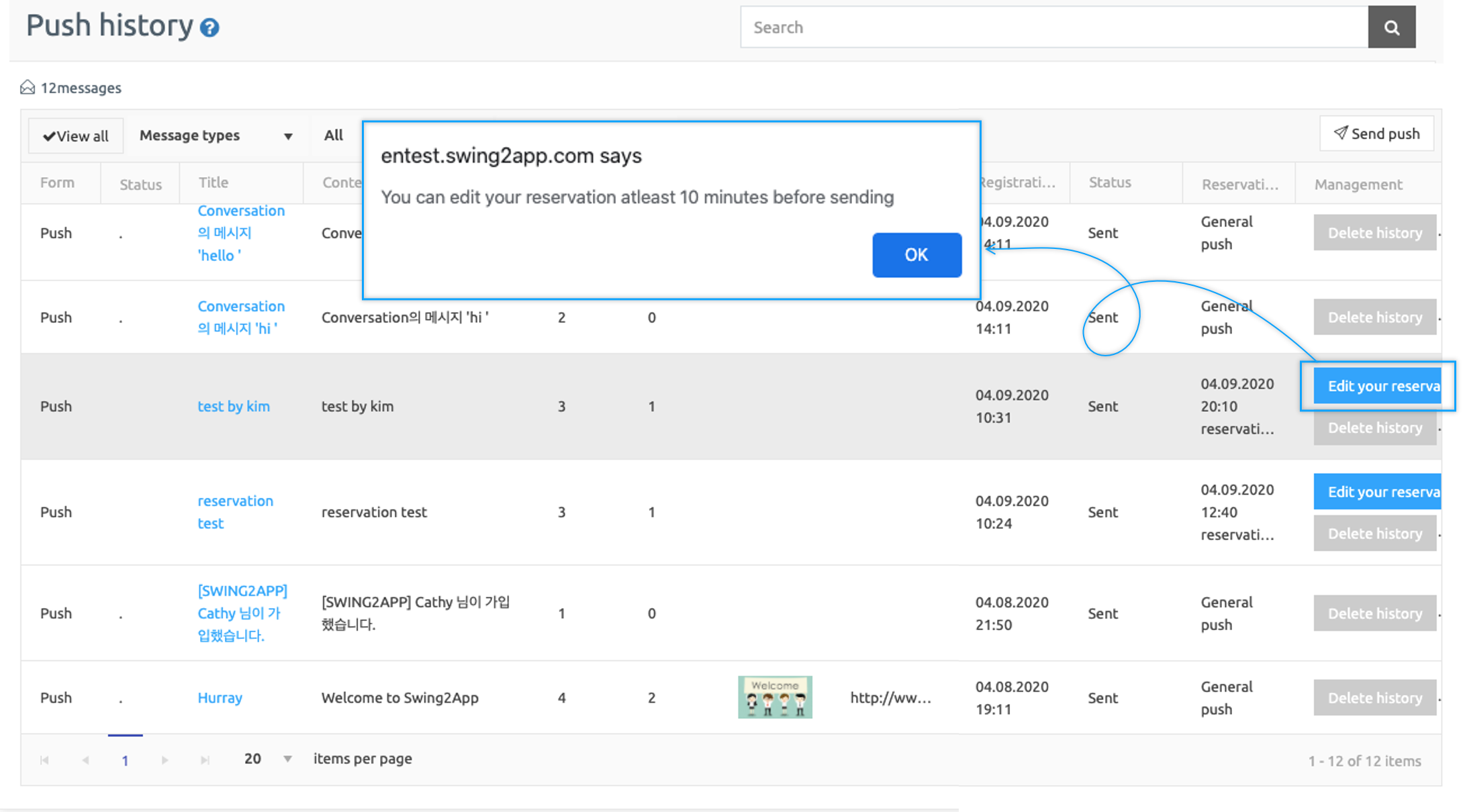Delete history for the Hurray push
This screenshot has height=812, width=1463.
(1374, 698)
